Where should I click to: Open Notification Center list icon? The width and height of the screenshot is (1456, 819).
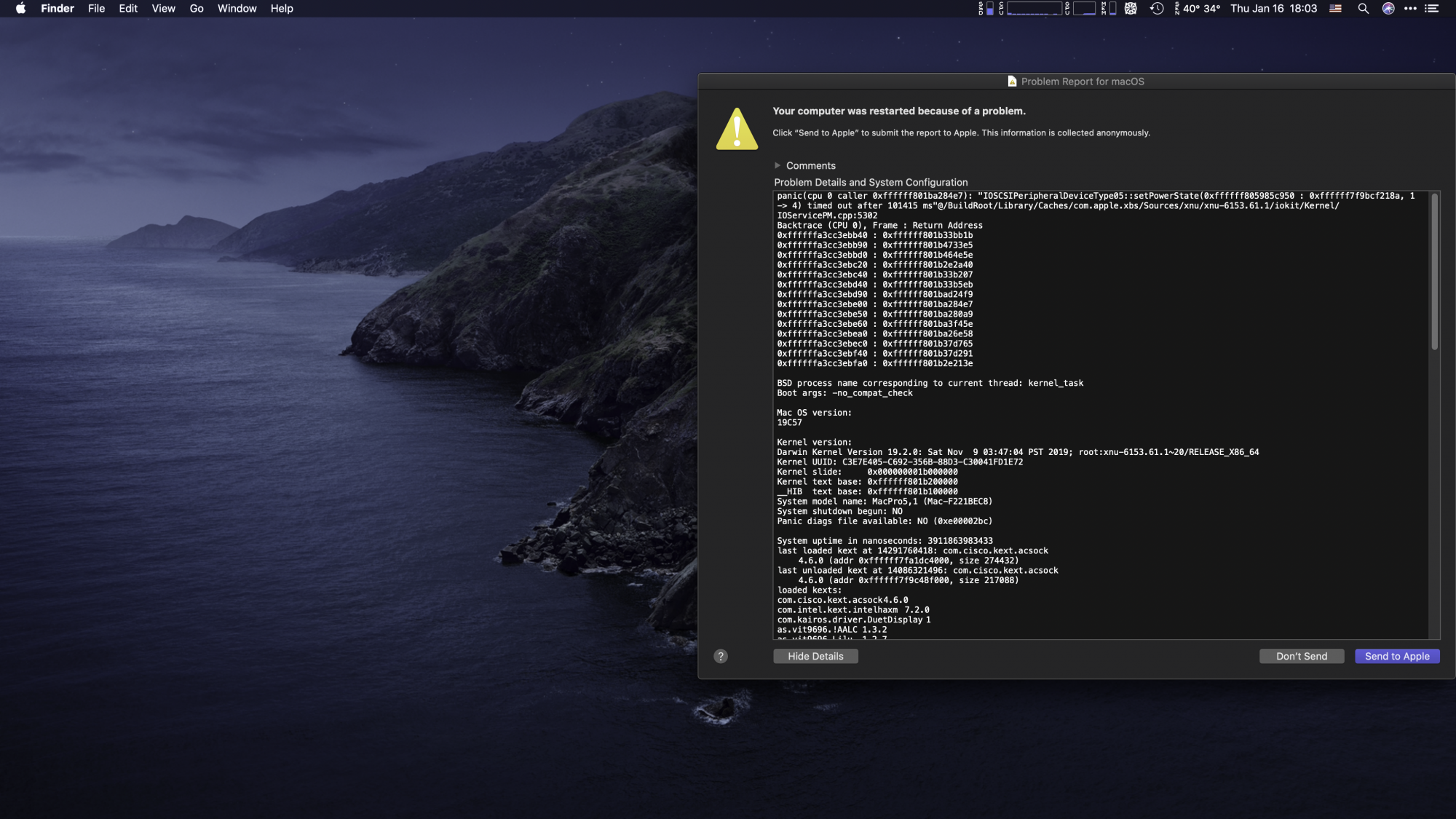click(x=1432, y=9)
